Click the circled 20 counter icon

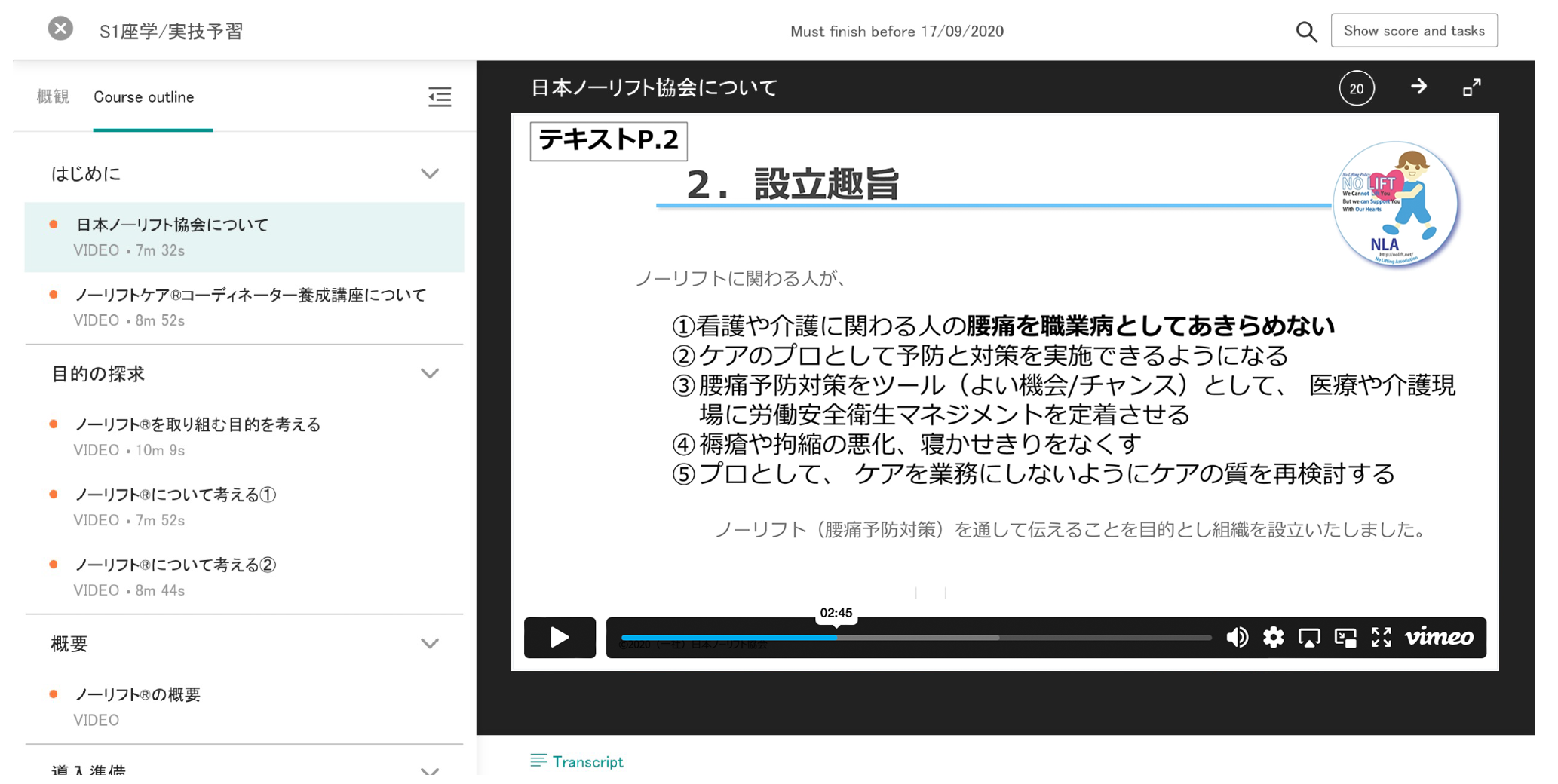[x=1356, y=88]
